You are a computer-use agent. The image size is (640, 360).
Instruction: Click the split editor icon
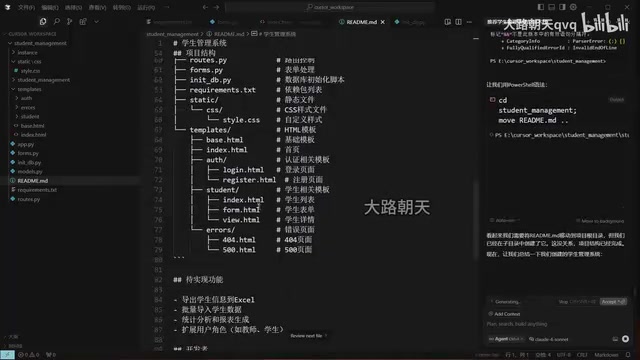coord(459,22)
